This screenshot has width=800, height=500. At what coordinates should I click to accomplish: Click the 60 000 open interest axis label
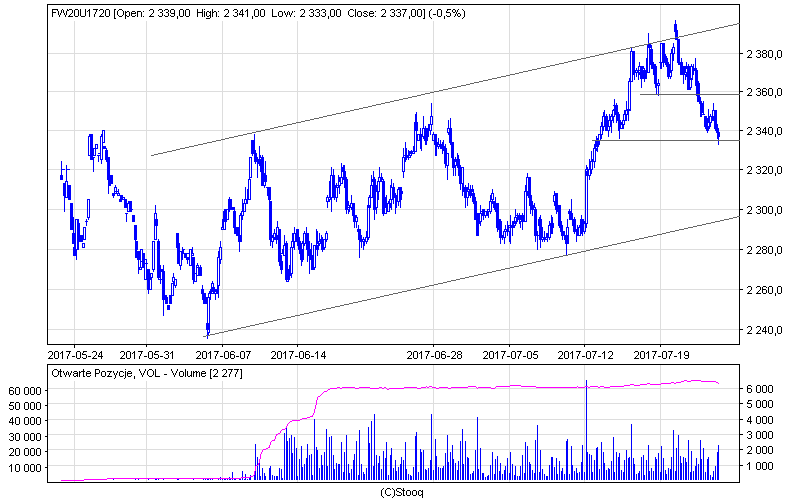click(x=25, y=391)
